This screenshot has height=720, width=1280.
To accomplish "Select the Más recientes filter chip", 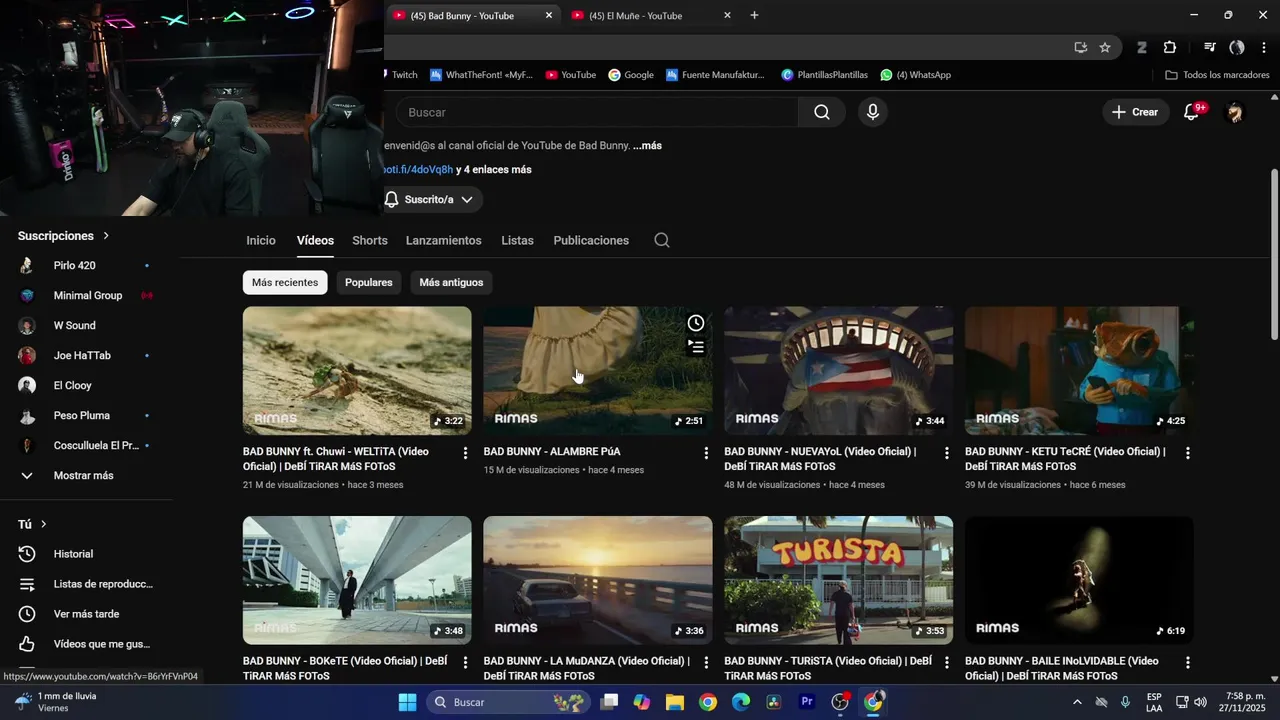I will (285, 282).
